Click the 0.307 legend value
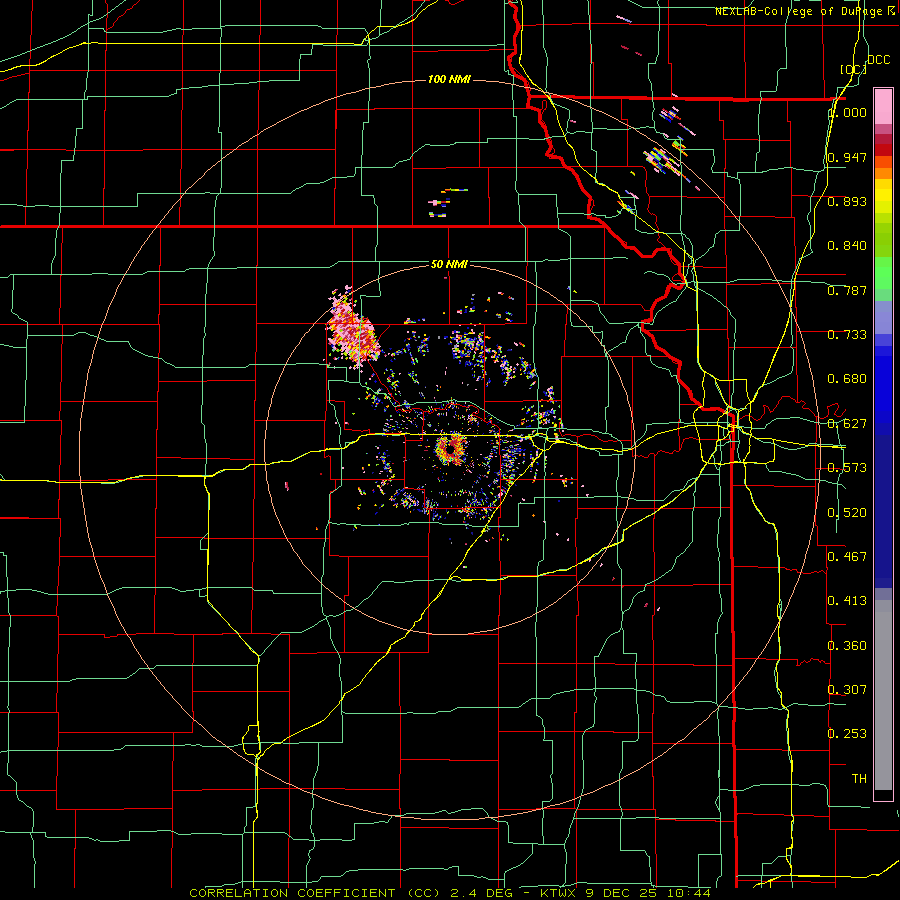 click(x=847, y=690)
